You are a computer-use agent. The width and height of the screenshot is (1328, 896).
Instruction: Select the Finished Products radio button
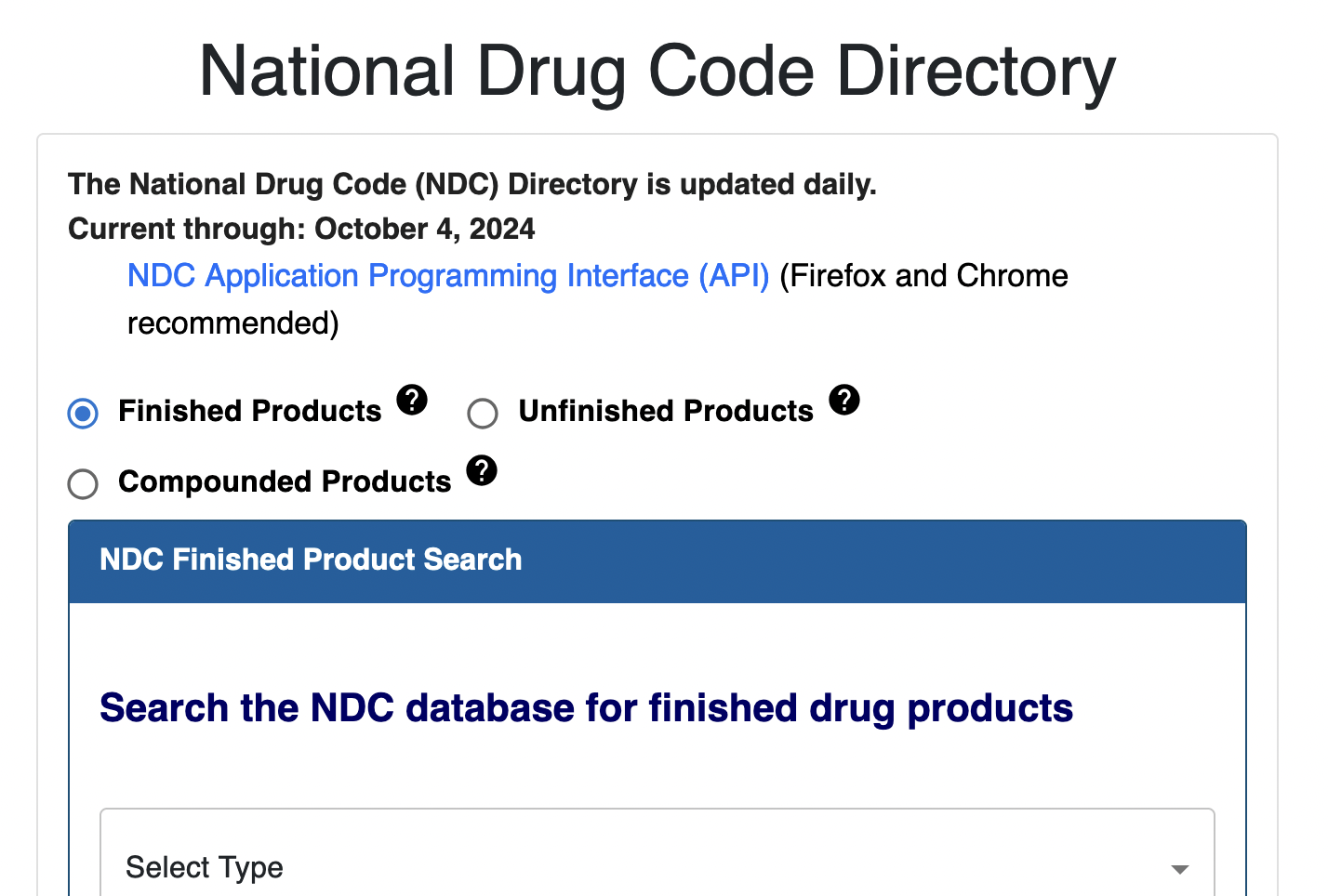tap(83, 413)
